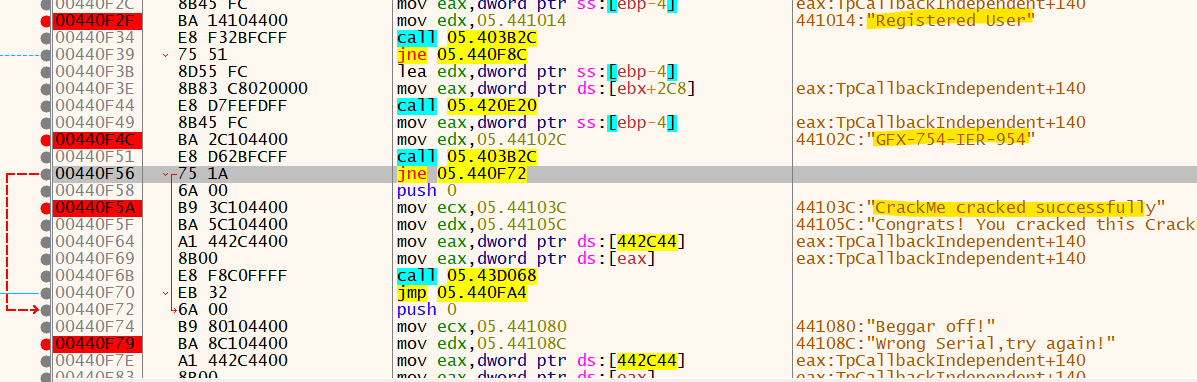Screen dimensions: 1197x382
Task: Click the instruction lea edx,dword ptr ss:[ebp-4]
Action: (537, 72)
